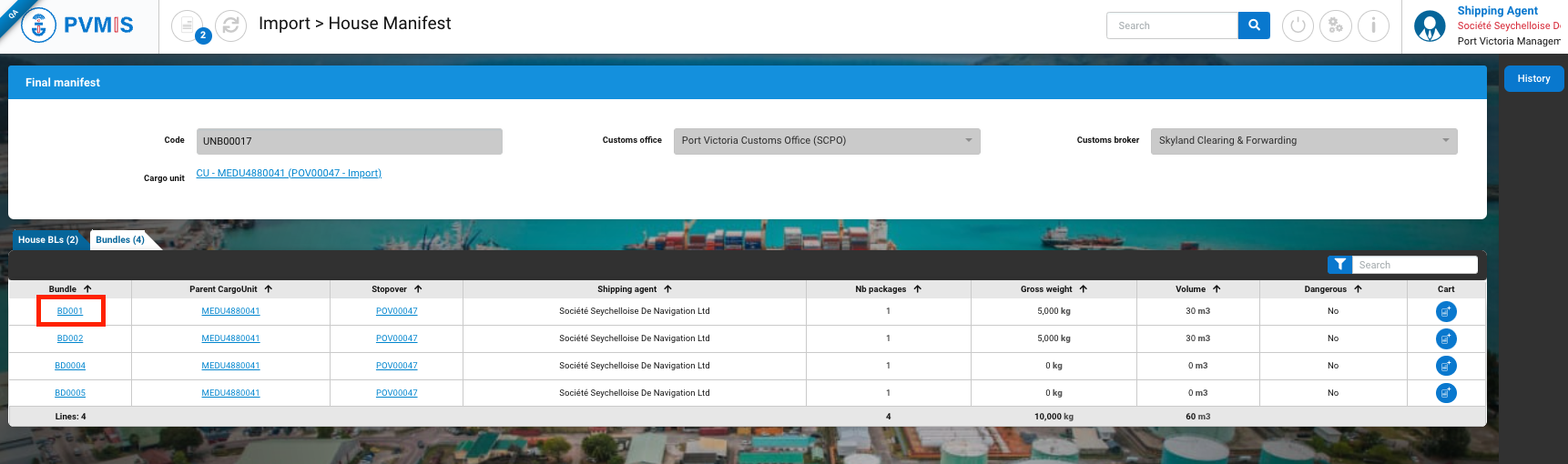The width and height of the screenshot is (1568, 464).
Task: Select the Bundles (4) tab
Action: coord(120,240)
